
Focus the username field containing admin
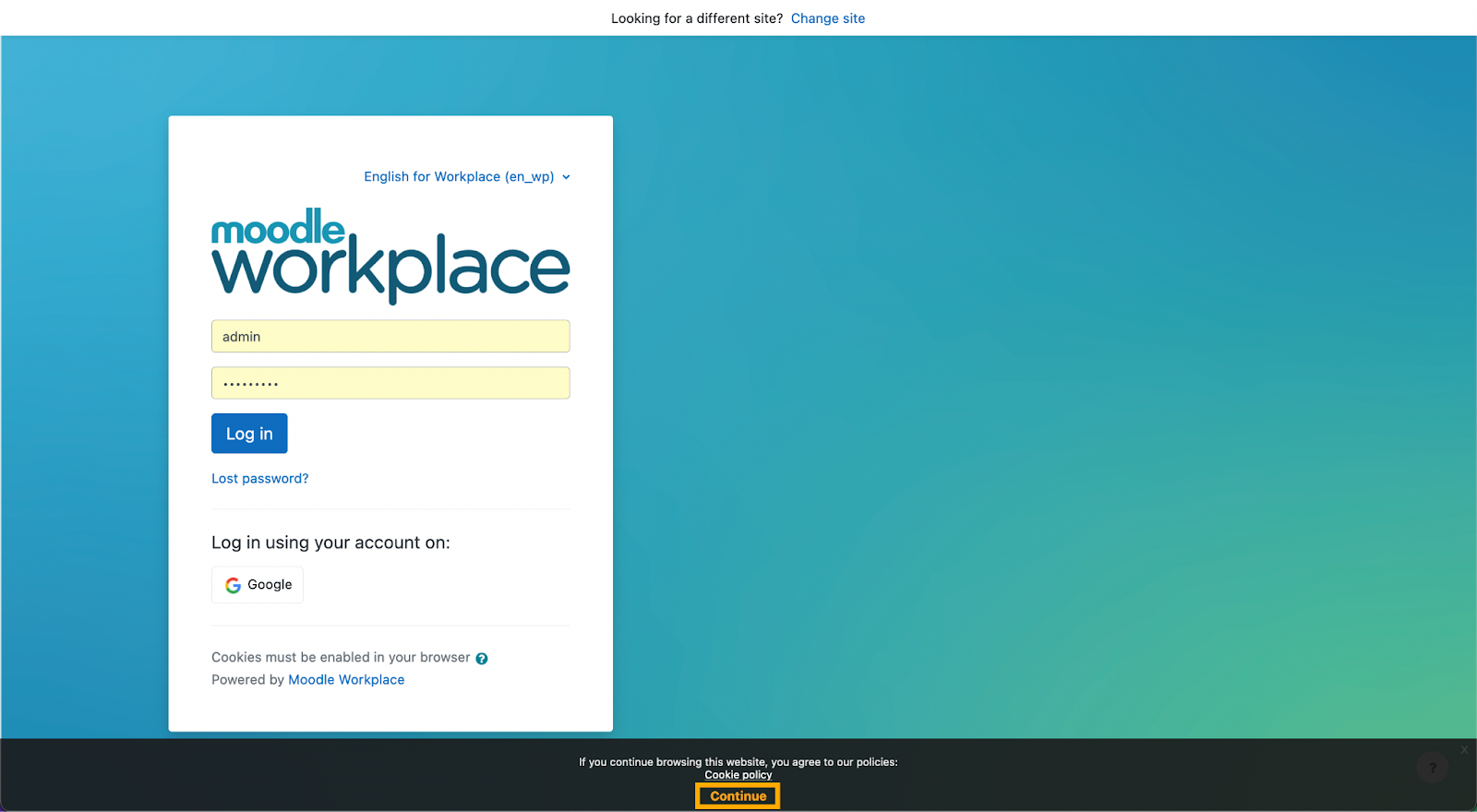point(390,337)
